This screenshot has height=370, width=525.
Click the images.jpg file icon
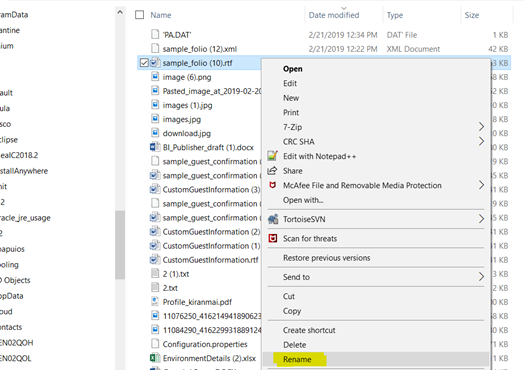[155, 119]
